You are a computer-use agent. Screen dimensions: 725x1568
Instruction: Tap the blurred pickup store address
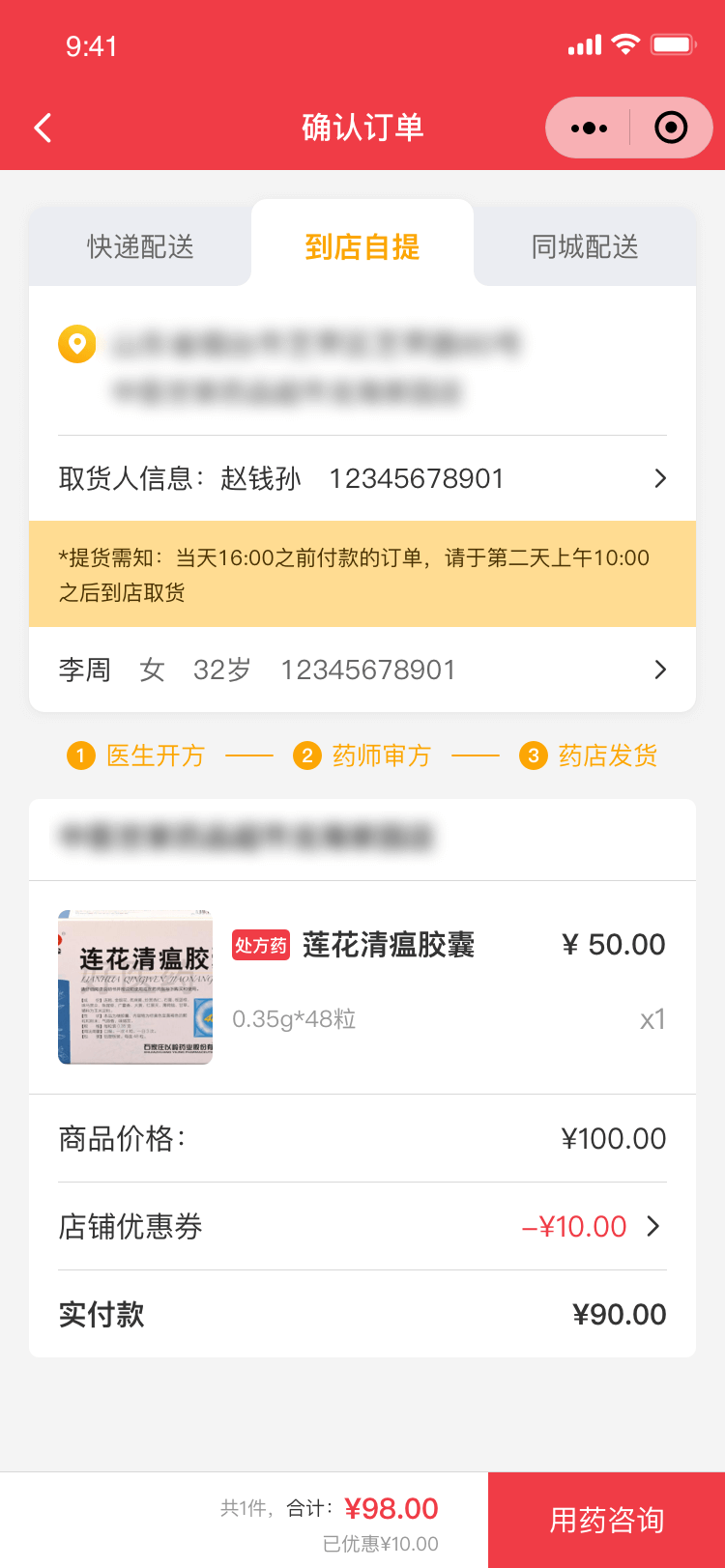[x=314, y=367]
